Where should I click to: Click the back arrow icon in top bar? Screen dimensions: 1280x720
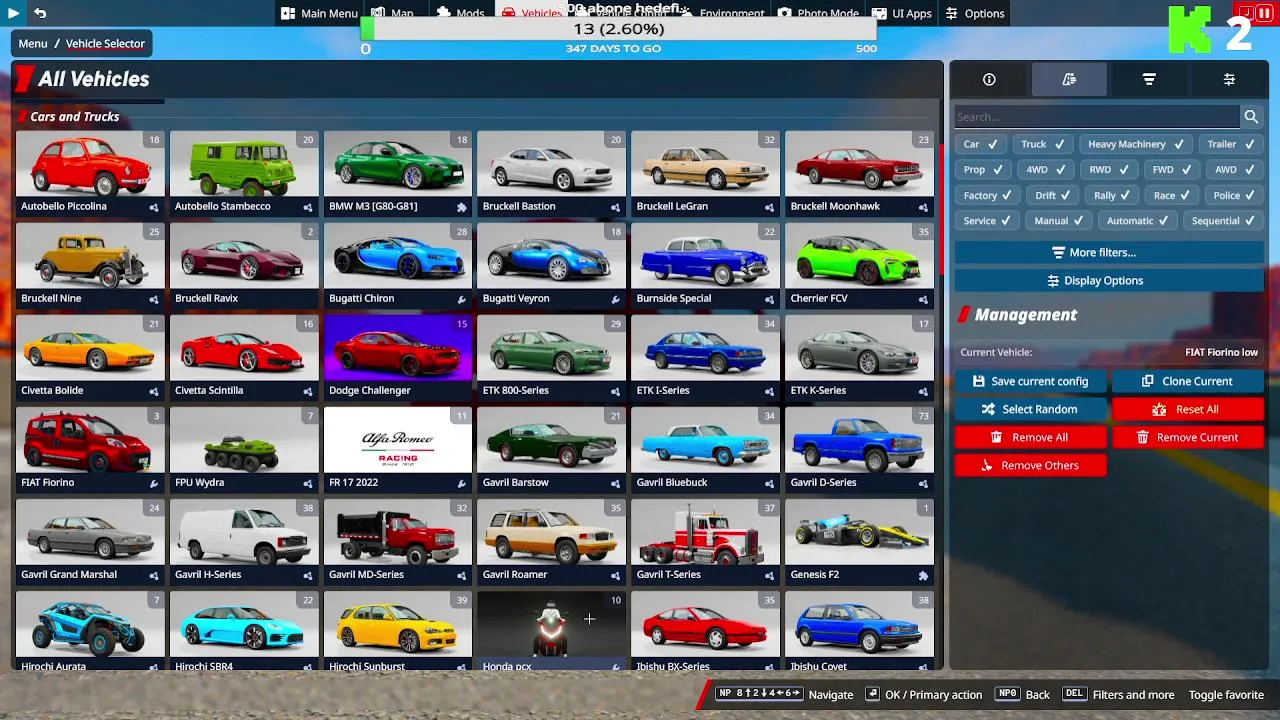(x=40, y=13)
